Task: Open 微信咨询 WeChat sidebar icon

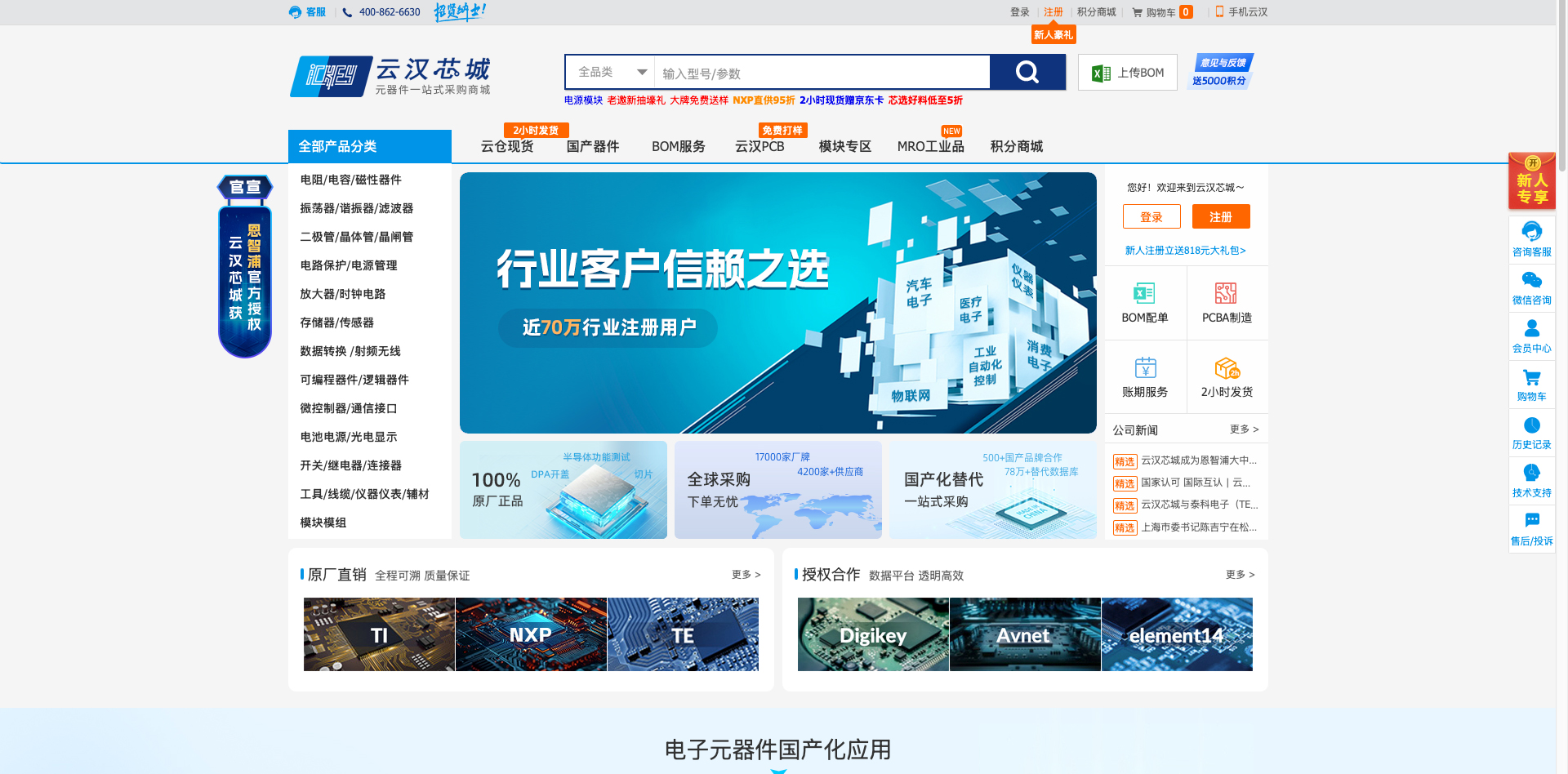Action: 1531,280
